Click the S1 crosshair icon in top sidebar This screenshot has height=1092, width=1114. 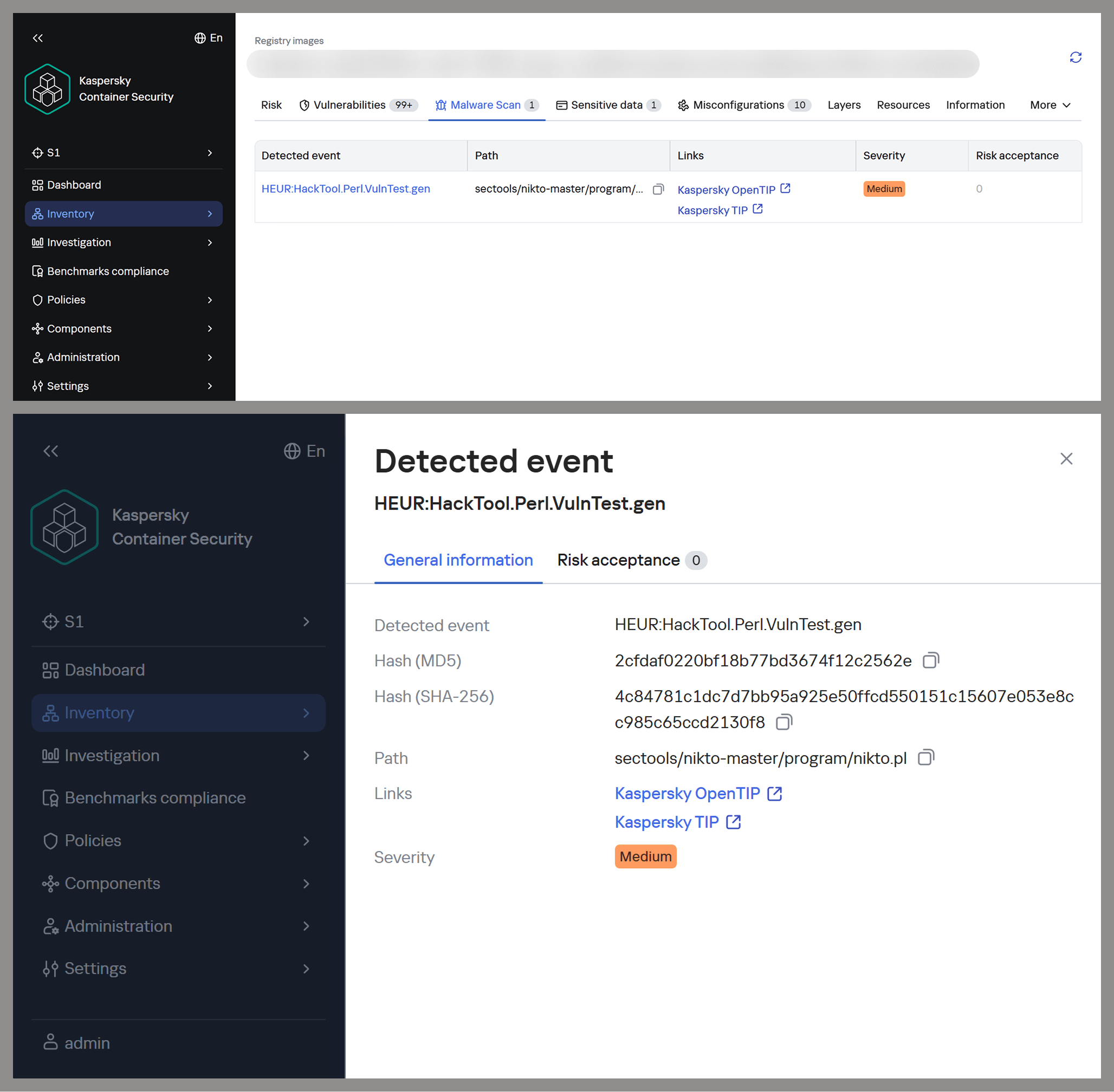pos(37,153)
